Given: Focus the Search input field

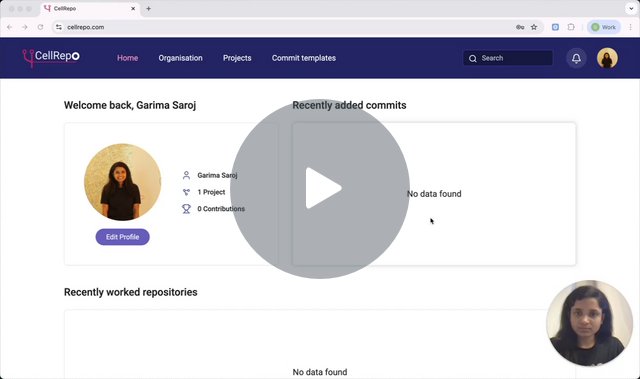Looking at the screenshot, I should click(508, 58).
